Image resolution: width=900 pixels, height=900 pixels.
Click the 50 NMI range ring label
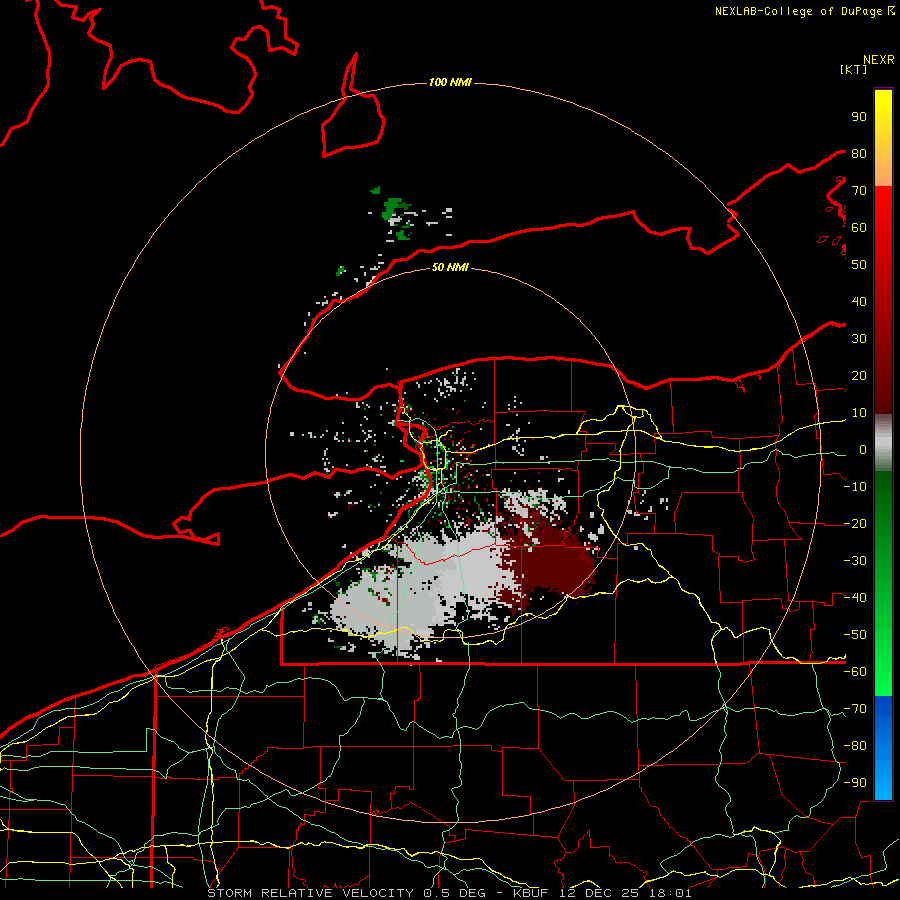coord(450,267)
